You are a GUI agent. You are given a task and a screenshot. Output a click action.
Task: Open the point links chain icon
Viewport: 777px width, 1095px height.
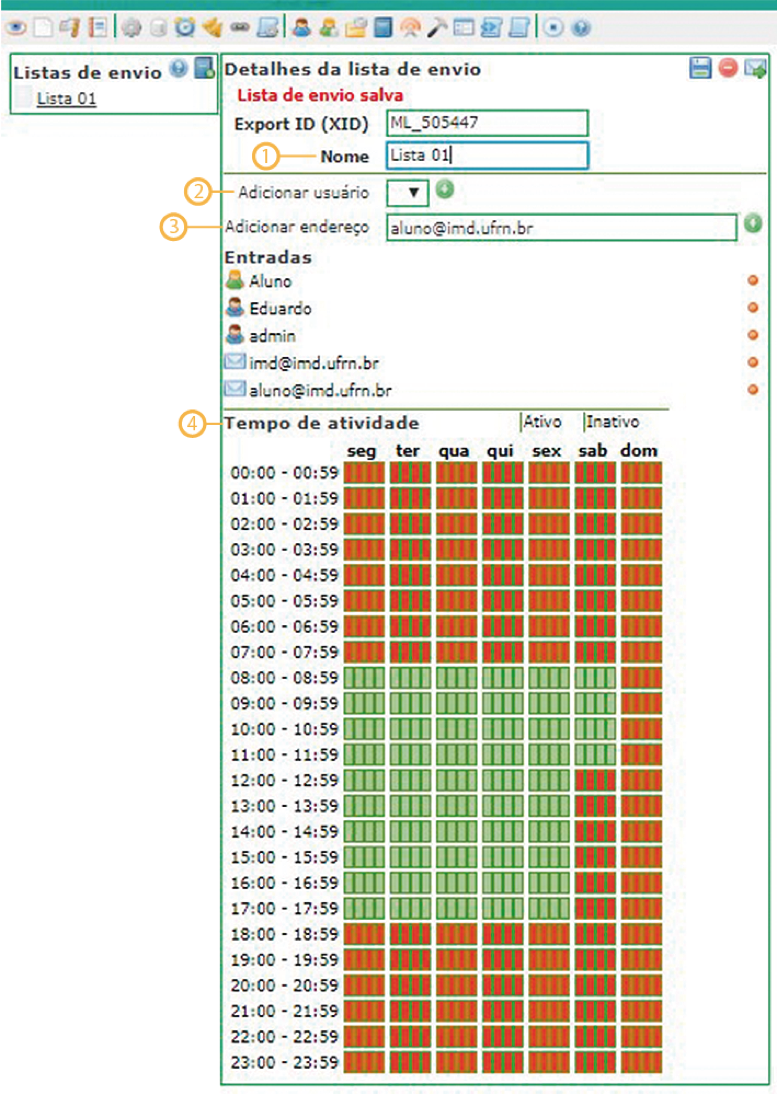tap(239, 28)
